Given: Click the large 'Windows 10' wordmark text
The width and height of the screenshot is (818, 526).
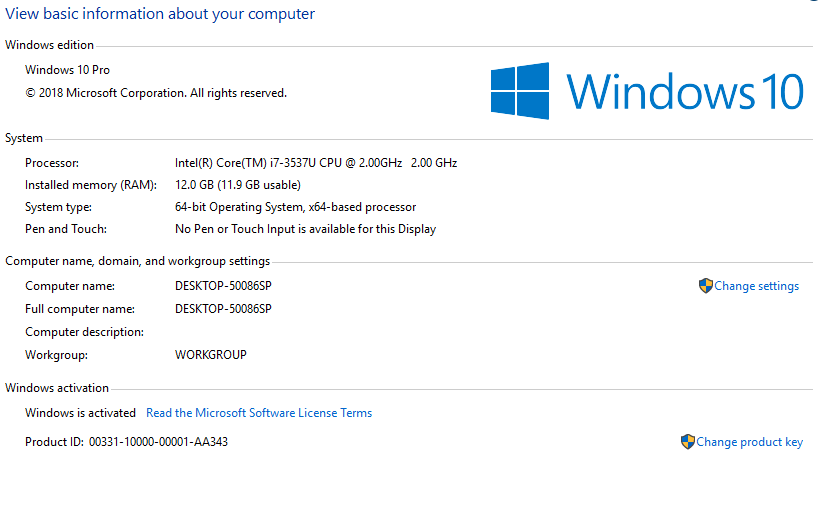Looking at the screenshot, I should [x=685, y=92].
